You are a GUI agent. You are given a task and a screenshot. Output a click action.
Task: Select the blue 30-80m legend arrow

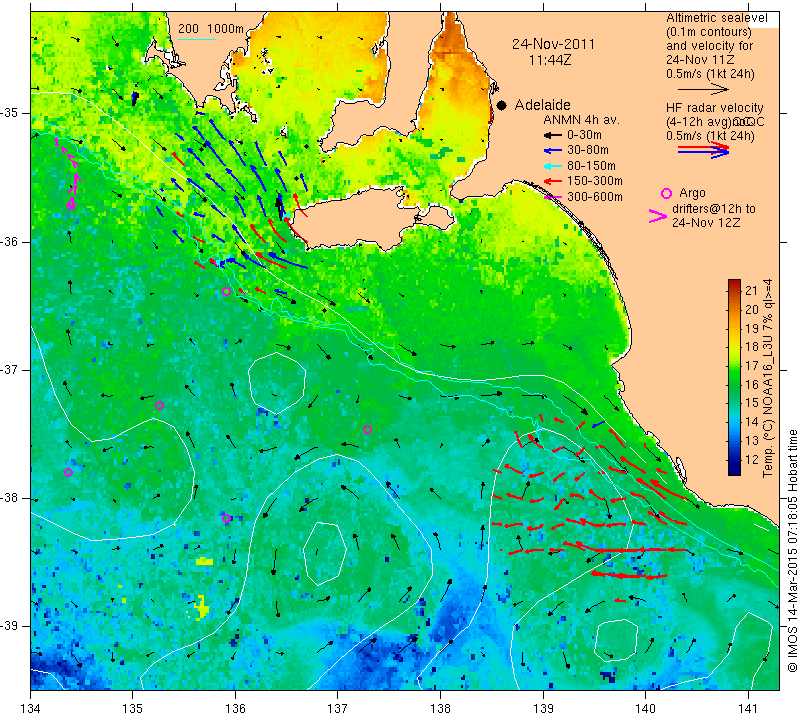tap(552, 151)
